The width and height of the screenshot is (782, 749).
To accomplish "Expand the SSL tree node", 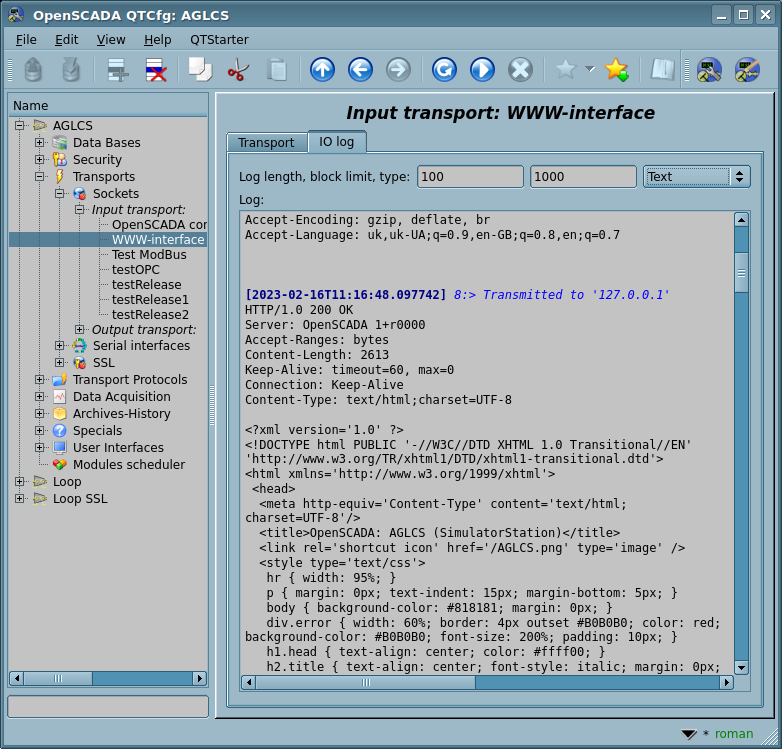I will pyautogui.click(x=59, y=363).
